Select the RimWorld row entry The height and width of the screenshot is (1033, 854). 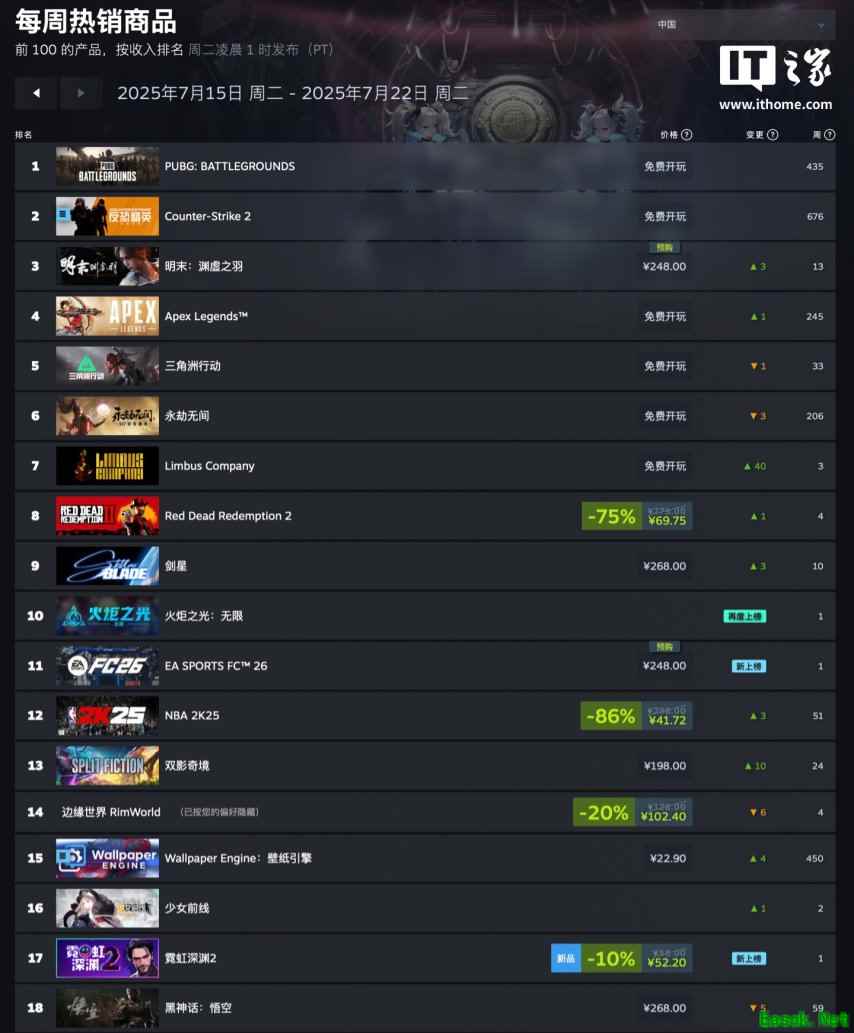[x=425, y=812]
